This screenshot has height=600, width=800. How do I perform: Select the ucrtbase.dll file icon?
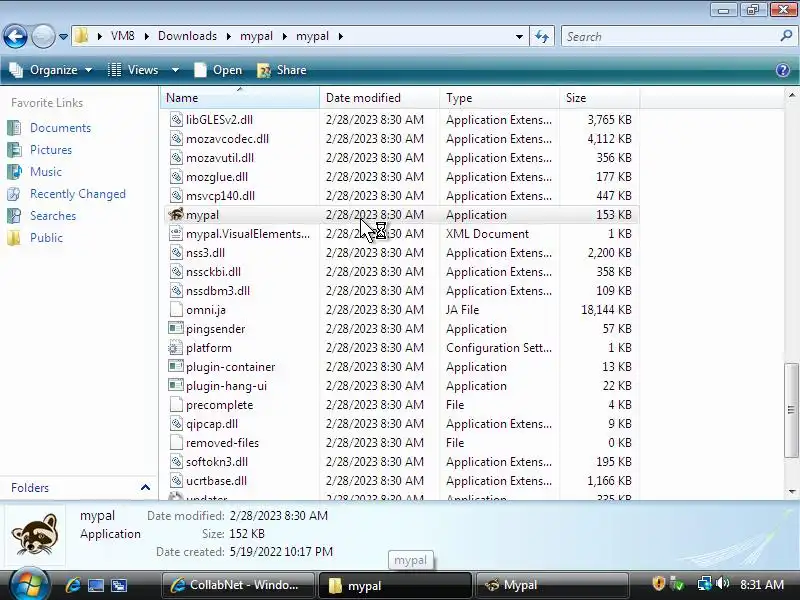tap(176, 481)
